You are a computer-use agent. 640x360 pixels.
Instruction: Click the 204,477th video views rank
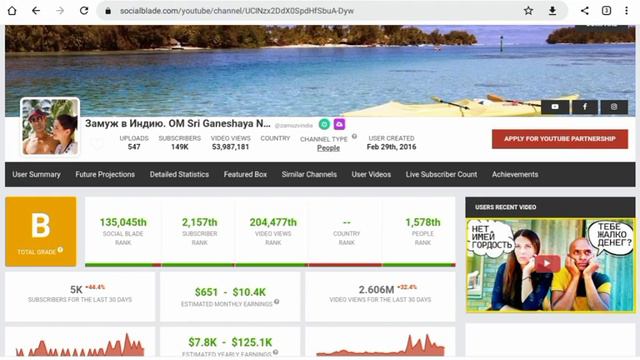[x=273, y=222]
